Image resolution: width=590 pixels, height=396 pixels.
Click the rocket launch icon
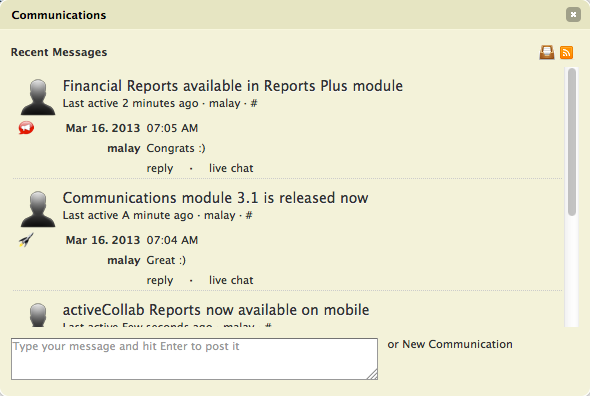click(x=26, y=240)
